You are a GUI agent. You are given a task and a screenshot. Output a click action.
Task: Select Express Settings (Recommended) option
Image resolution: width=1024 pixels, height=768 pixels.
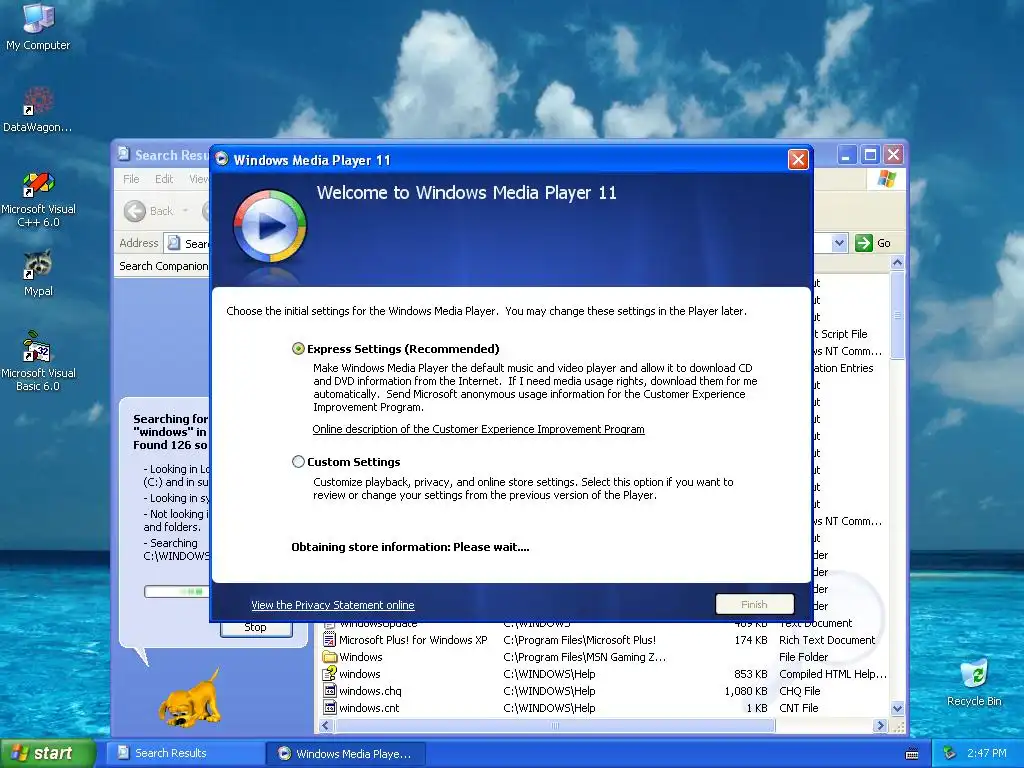click(298, 349)
